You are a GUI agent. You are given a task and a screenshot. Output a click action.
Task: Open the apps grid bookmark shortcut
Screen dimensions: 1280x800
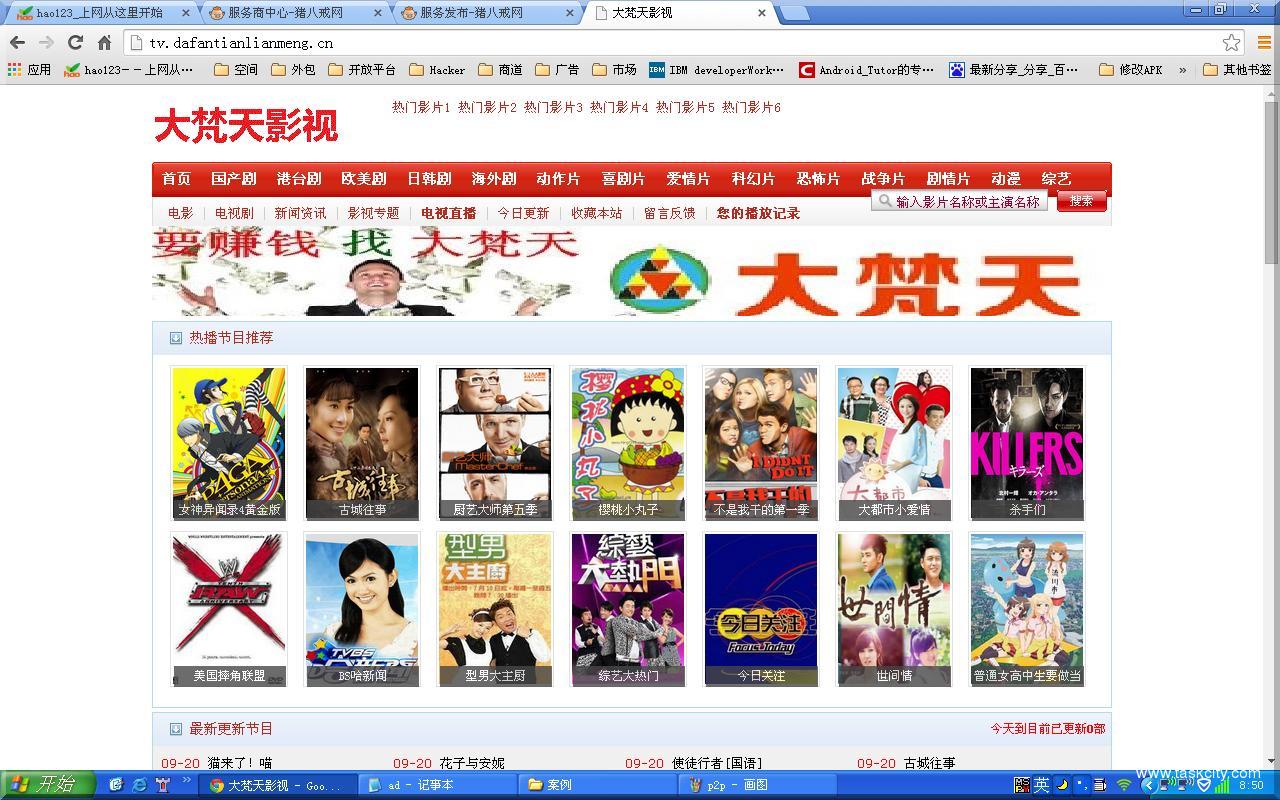28,70
